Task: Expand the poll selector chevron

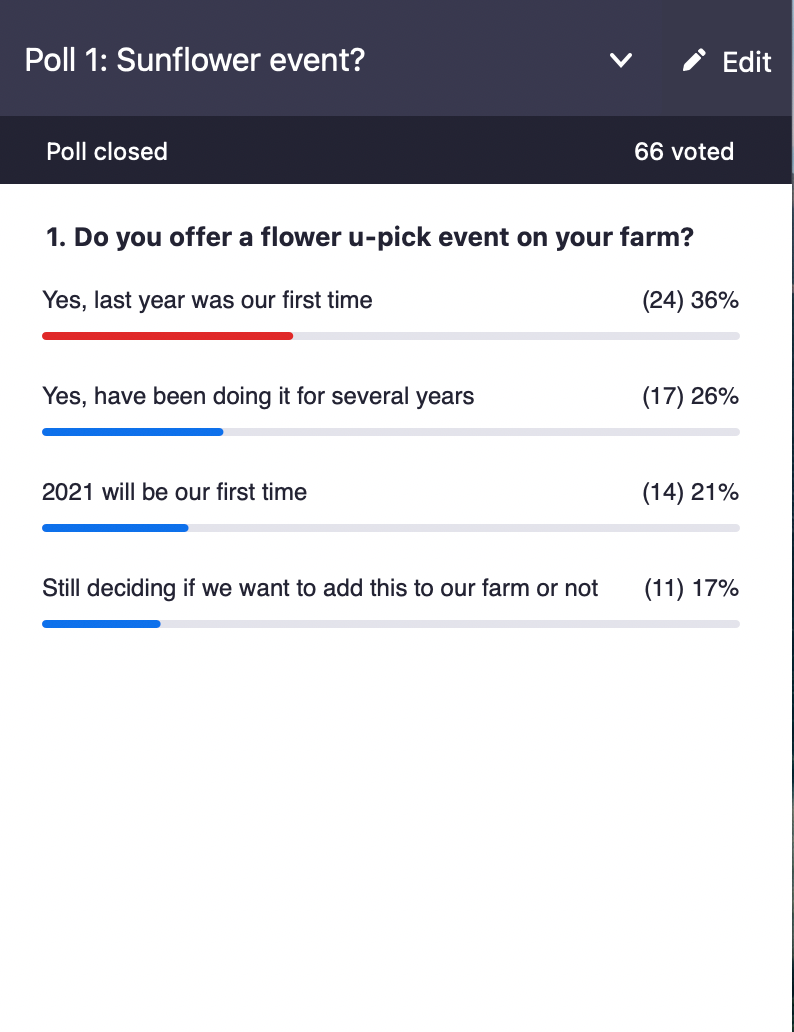Action: [x=621, y=61]
